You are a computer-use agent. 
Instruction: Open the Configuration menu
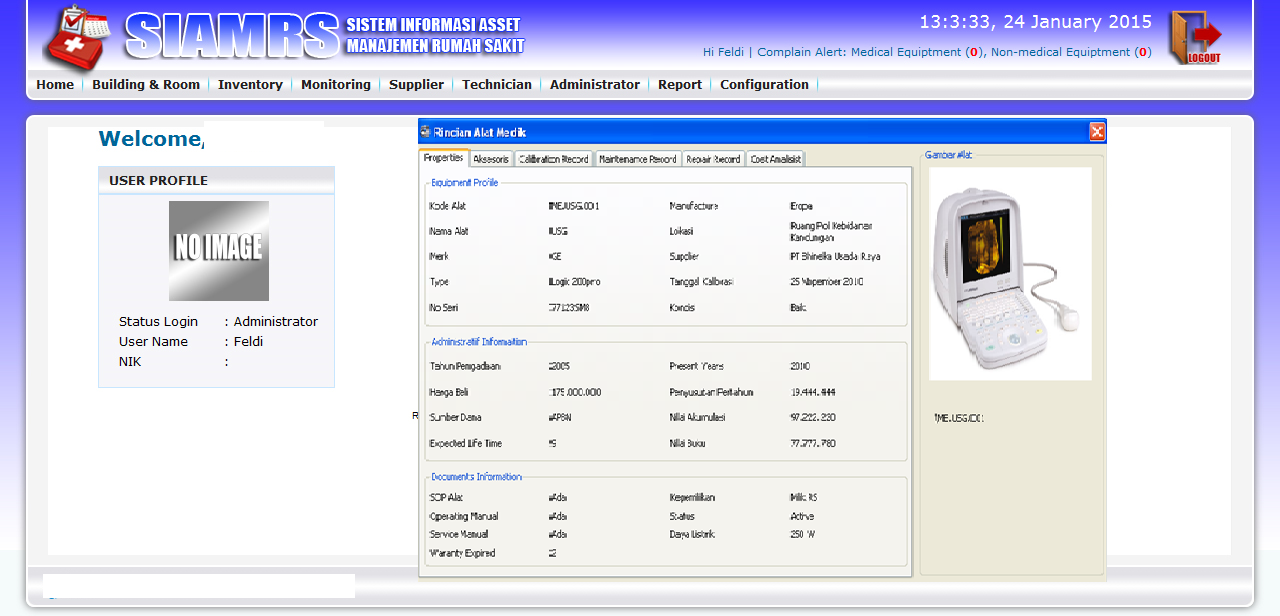pyautogui.click(x=764, y=85)
